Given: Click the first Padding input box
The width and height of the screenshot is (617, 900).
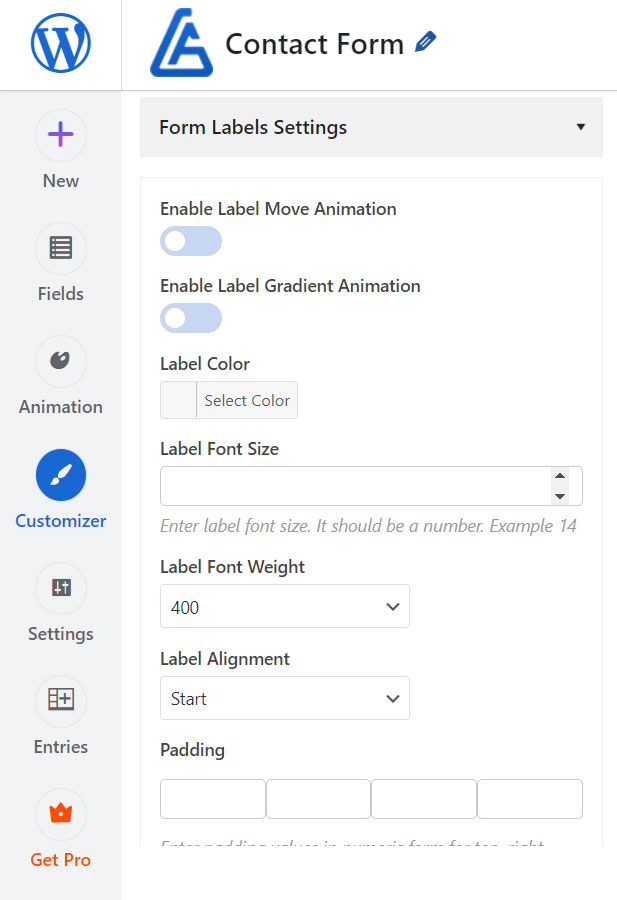Looking at the screenshot, I should (212, 800).
